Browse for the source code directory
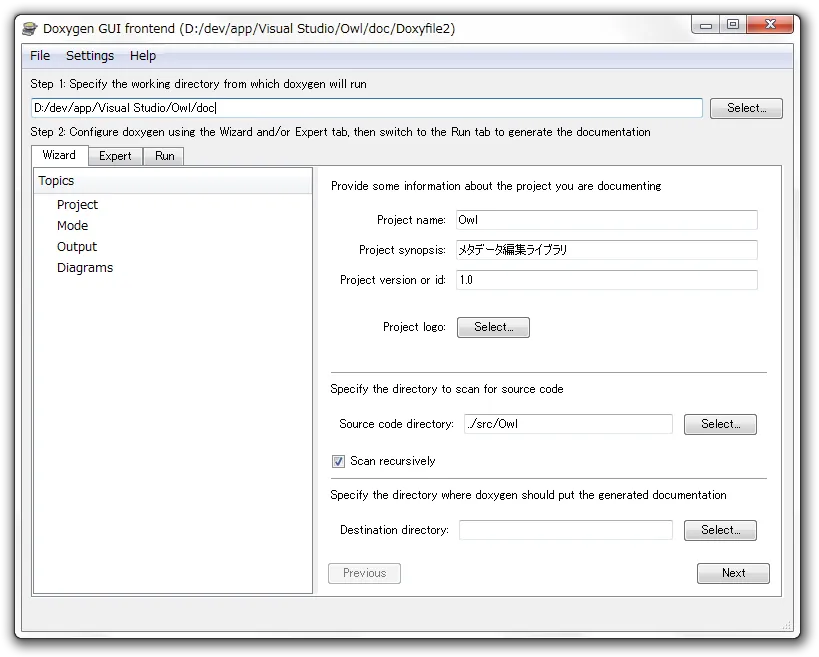 (x=720, y=424)
